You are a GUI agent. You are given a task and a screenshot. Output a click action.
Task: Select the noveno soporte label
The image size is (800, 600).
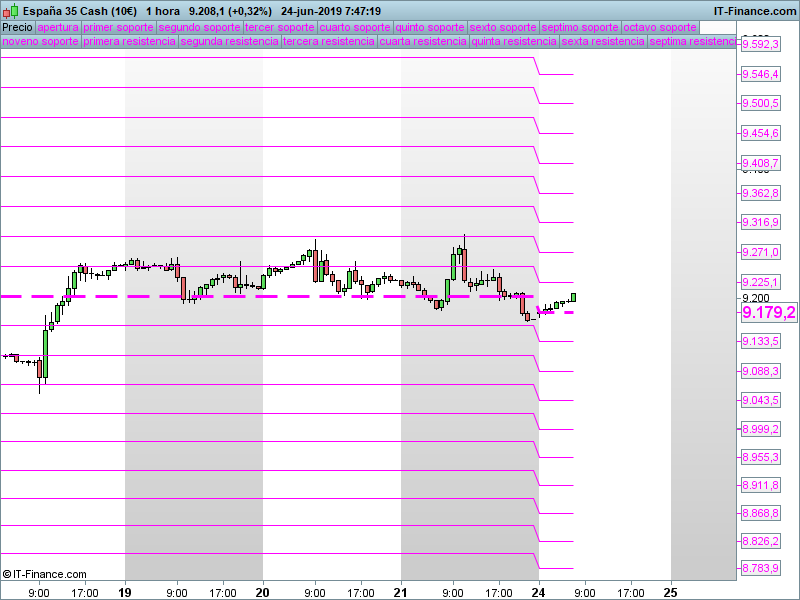[40, 41]
